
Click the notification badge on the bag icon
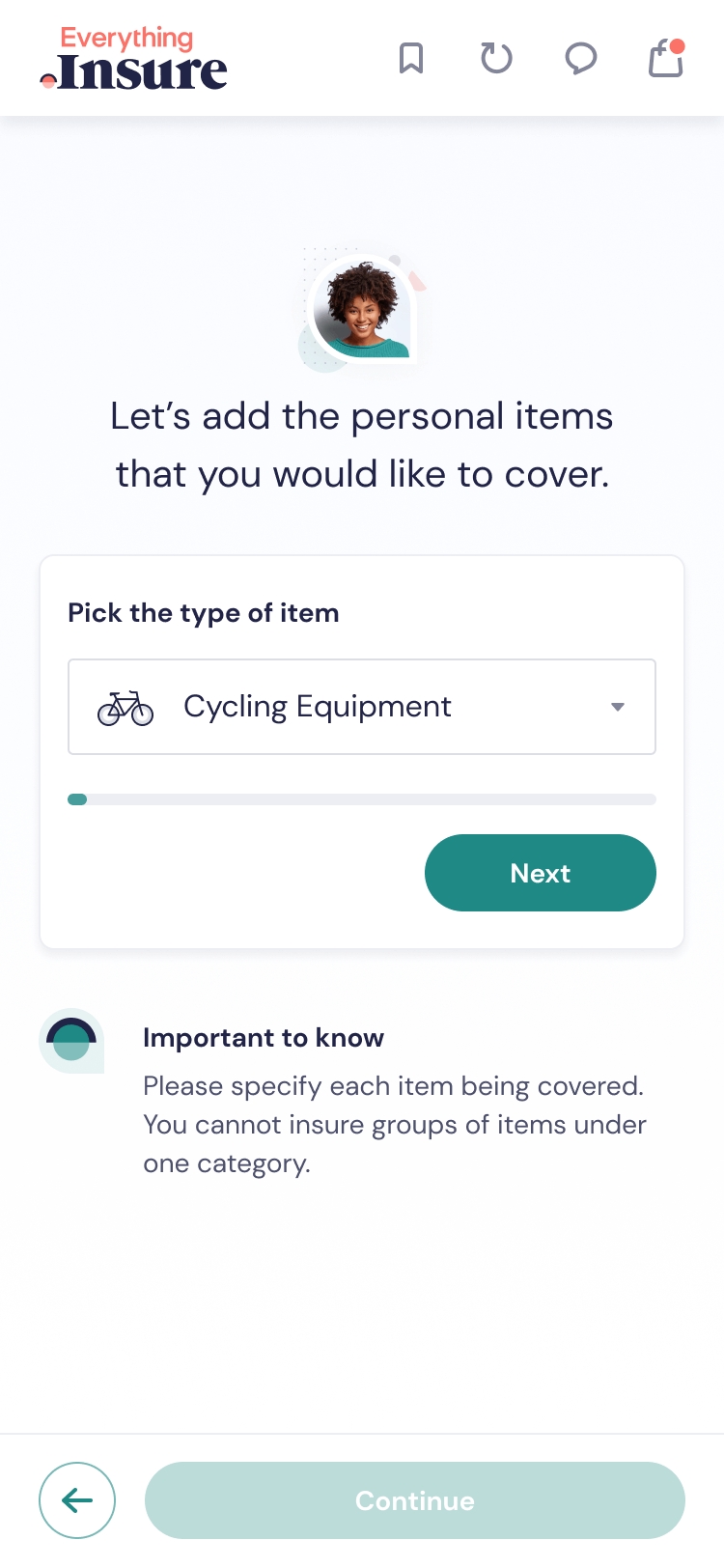click(x=679, y=43)
